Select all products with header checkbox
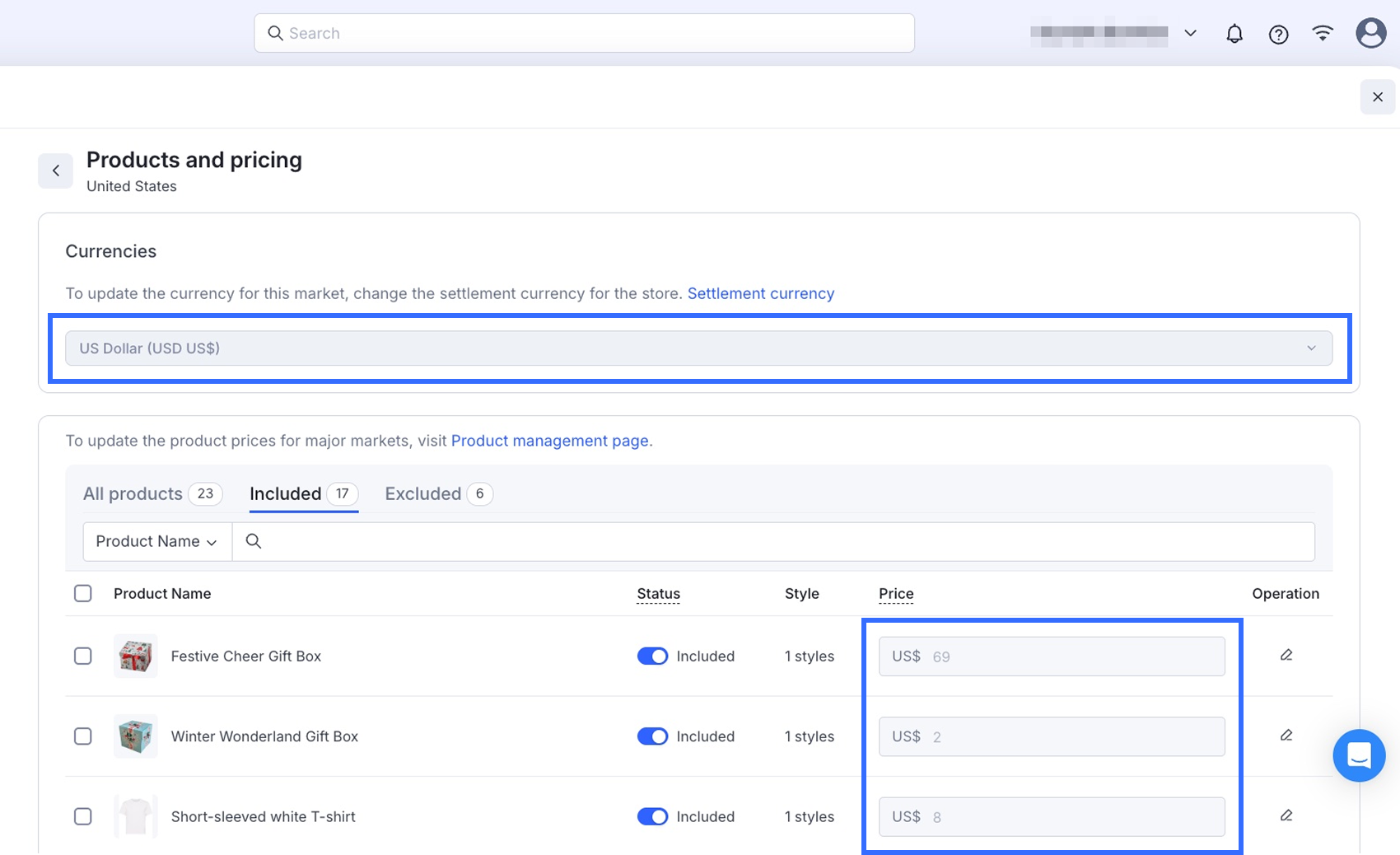The image size is (1400, 855). pos(83,594)
